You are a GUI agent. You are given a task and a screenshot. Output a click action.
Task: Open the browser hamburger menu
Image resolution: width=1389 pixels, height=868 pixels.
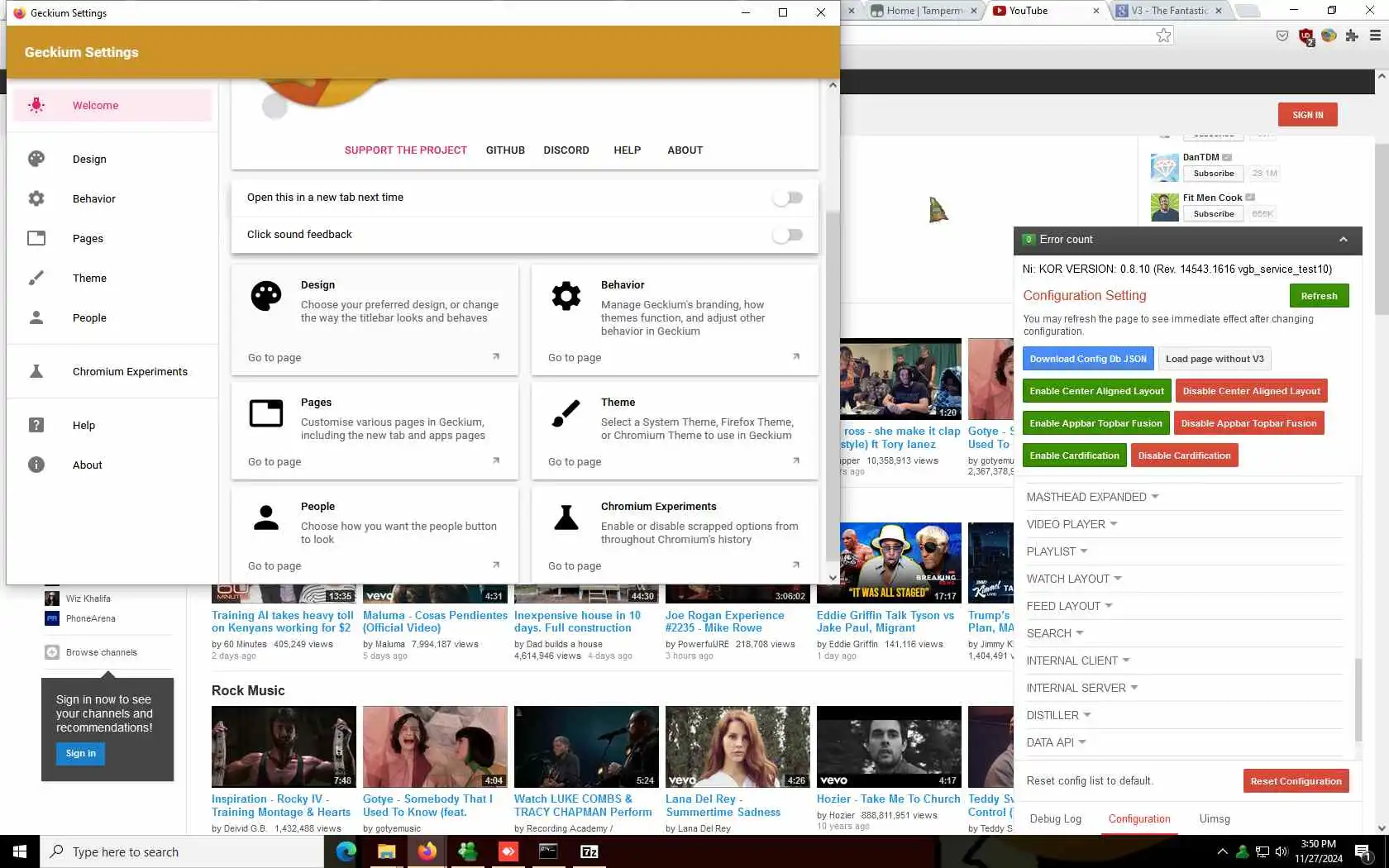point(1375,36)
